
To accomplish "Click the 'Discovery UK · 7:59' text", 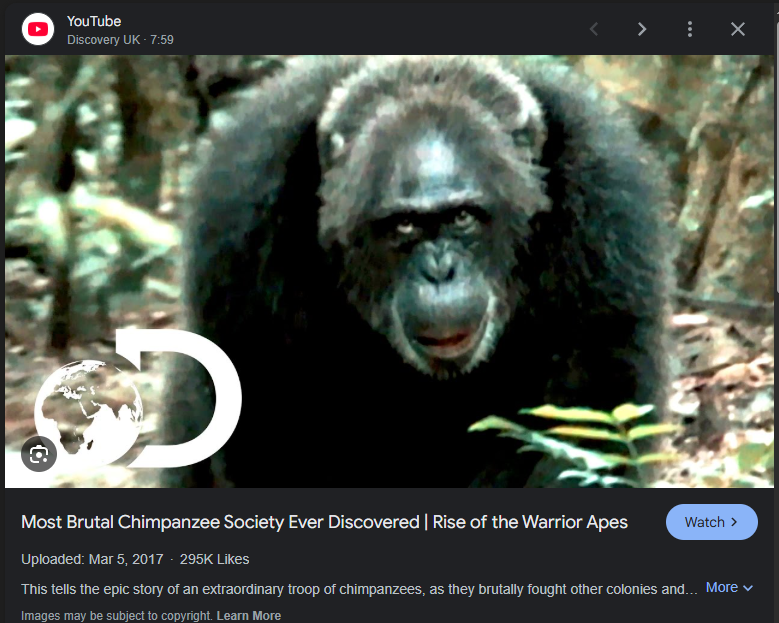I will tap(120, 40).
